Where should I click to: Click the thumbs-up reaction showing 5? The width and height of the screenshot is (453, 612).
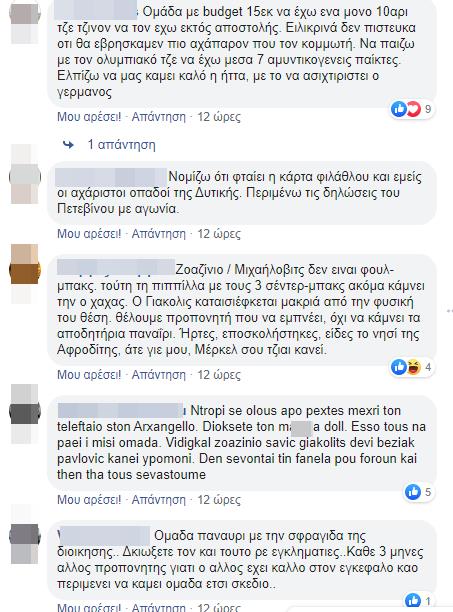419,492
